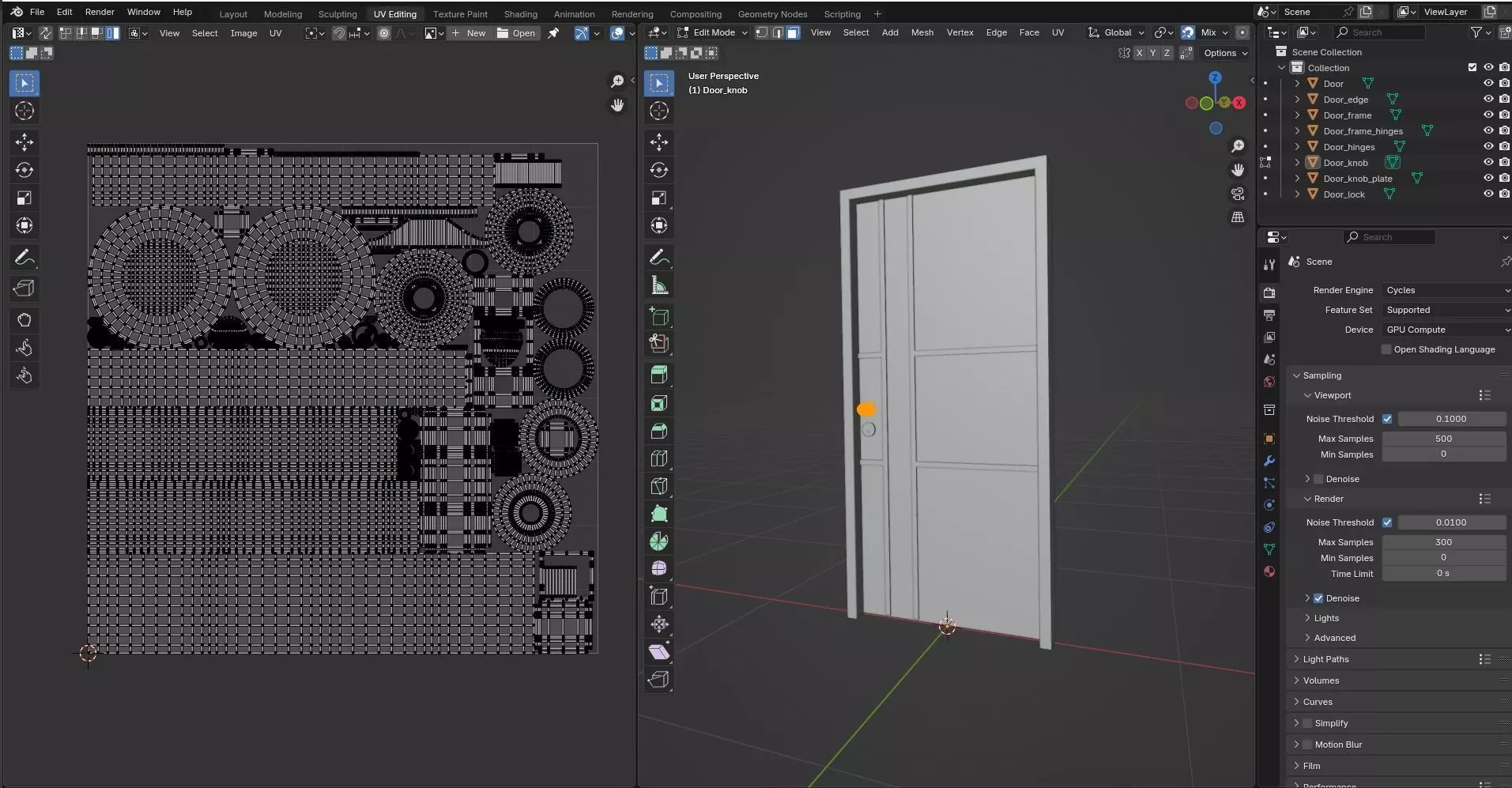Hide Door_knob in viewport
This screenshot has height=788, width=1512.
(1488, 163)
